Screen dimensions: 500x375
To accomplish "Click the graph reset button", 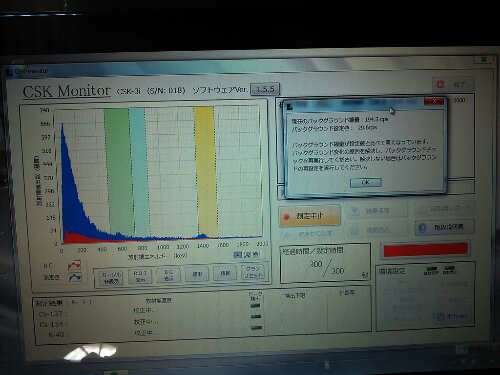I will tap(253, 272).
